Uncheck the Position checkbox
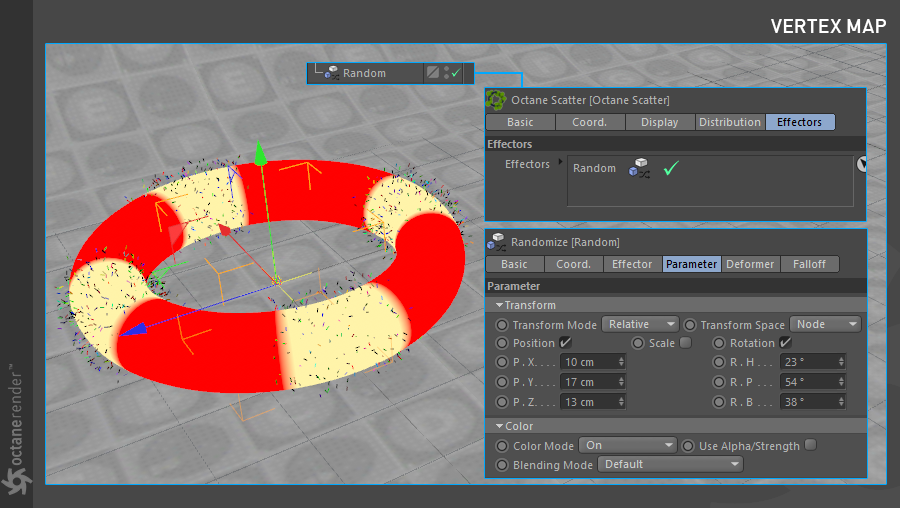The width and height of the screenshot is (900, 508). (x=566, y=343)
